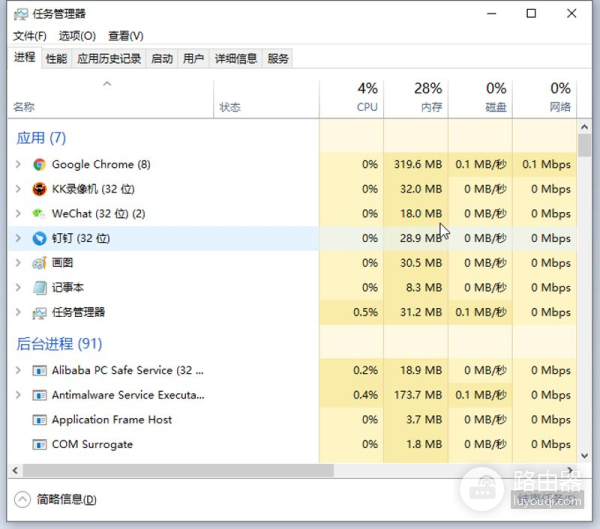Select the COM Surrogate process name

tap(92, 444)
